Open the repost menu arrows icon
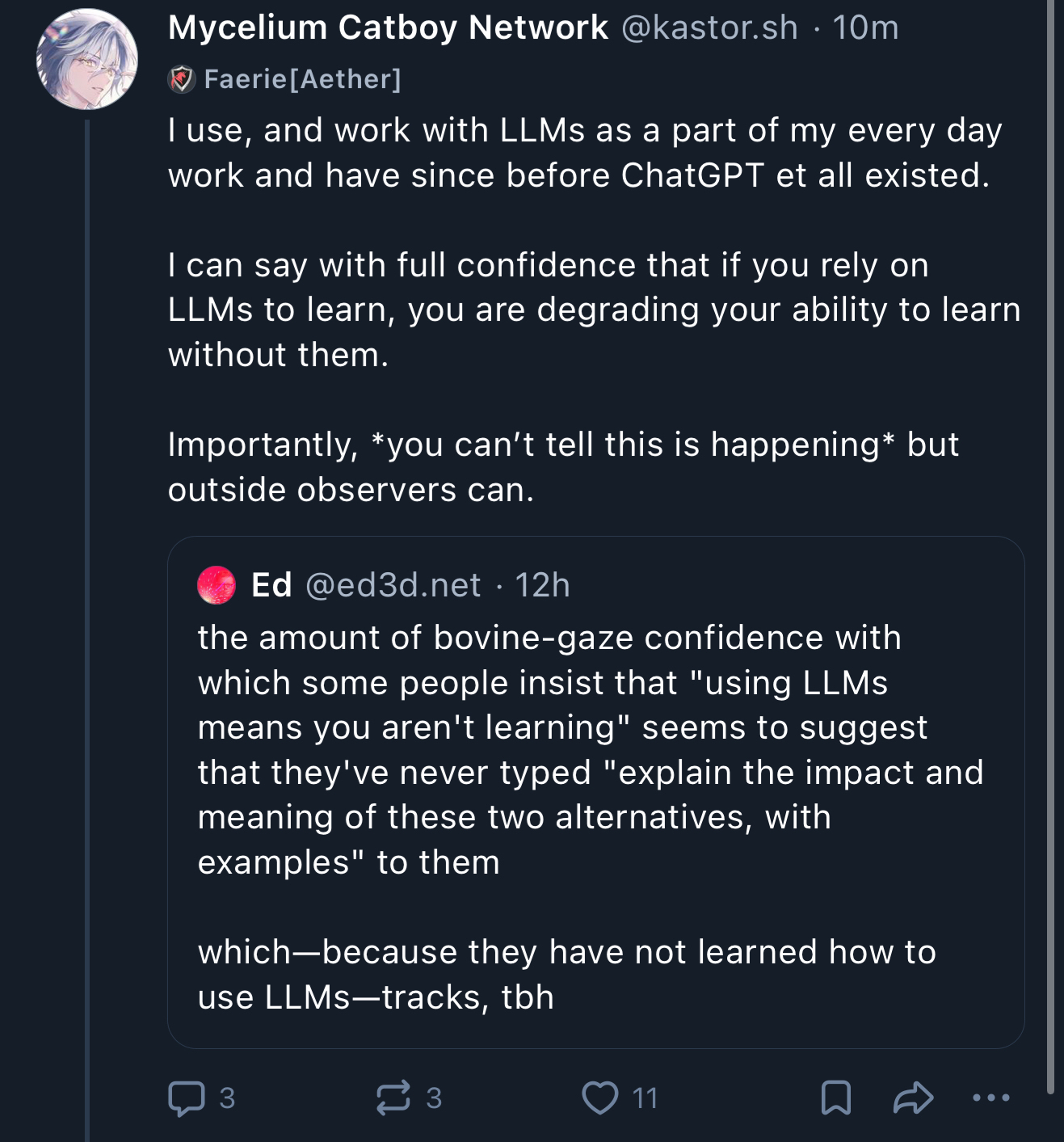Viewport: 1064px width, 1142px height. [x=393, y=1098]
